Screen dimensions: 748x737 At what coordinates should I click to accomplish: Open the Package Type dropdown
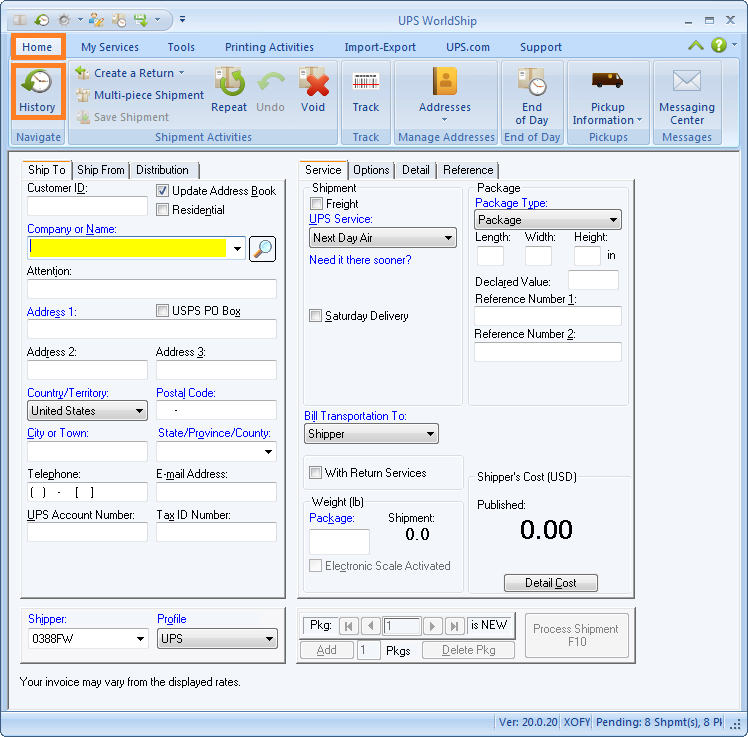(x=548, y=220)
